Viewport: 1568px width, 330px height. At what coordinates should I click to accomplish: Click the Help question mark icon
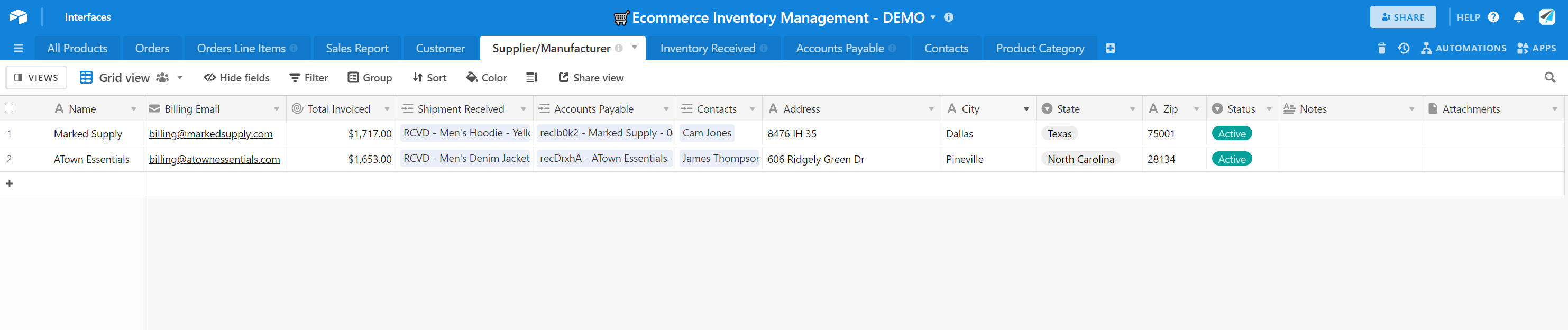click(x=1493, y=17)
